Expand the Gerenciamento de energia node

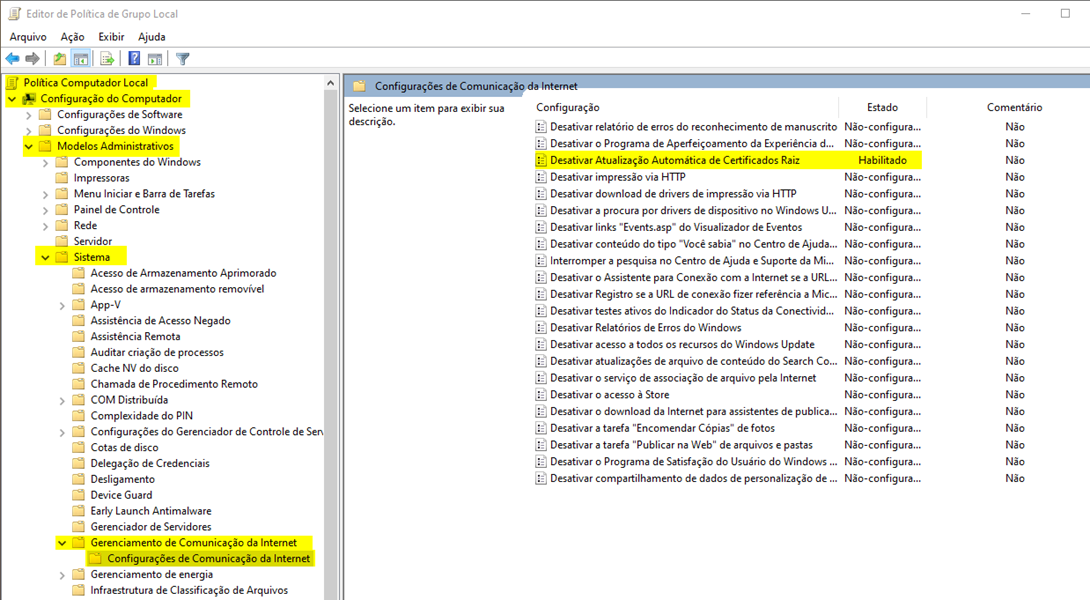point(62,575)
